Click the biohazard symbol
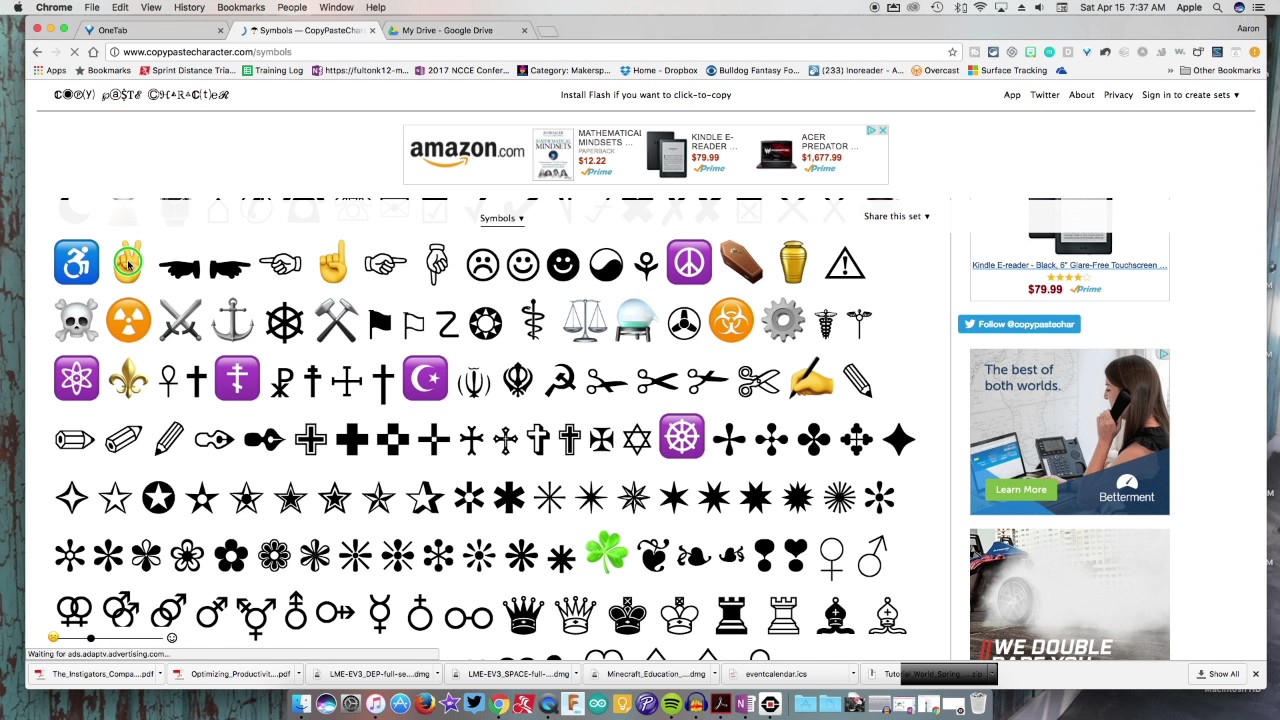The width and height of the screenshot is (1280, 720). [x=730, y=320]
